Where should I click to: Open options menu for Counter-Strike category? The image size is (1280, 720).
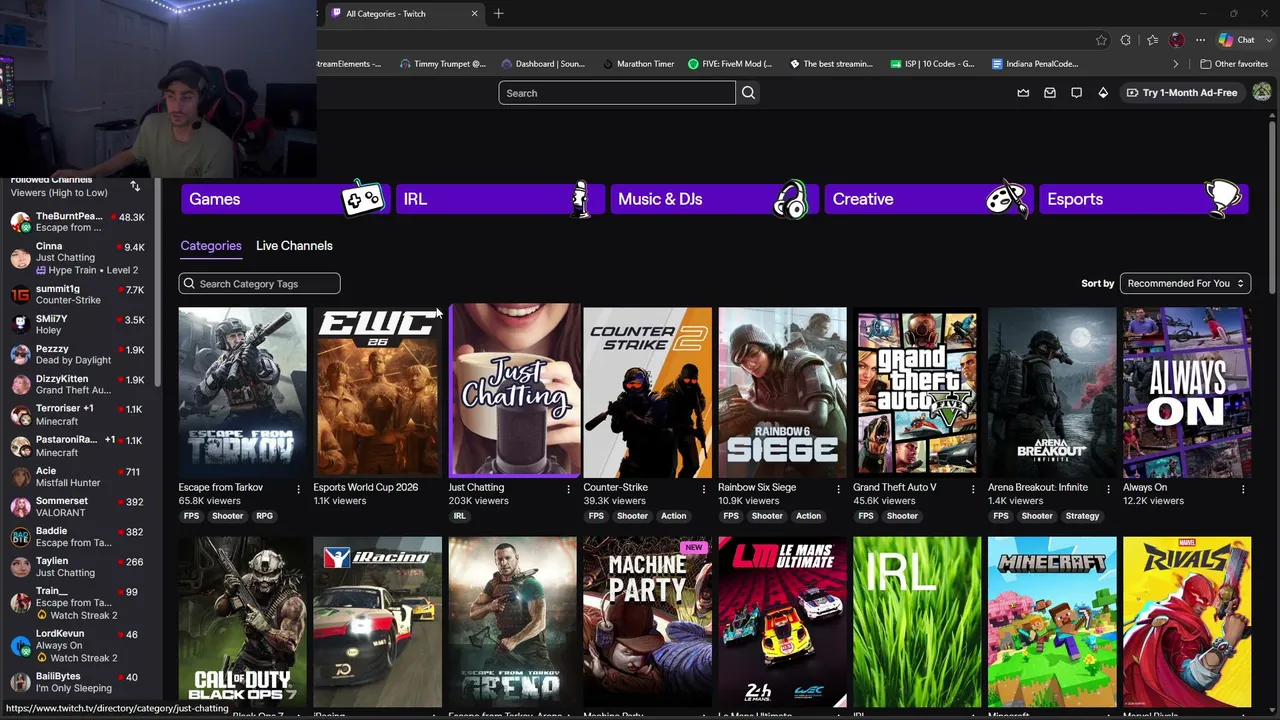[703, 489]
